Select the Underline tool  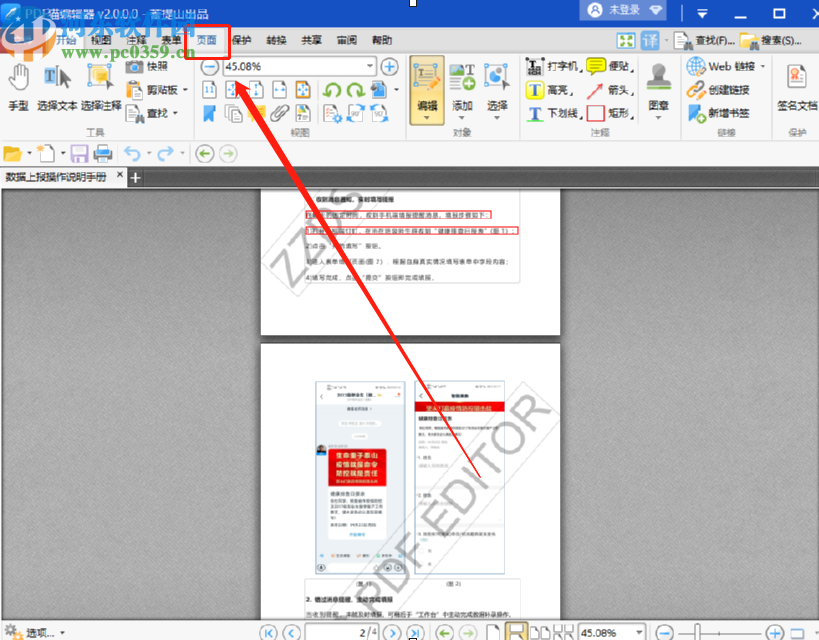(x=553, y=113)
